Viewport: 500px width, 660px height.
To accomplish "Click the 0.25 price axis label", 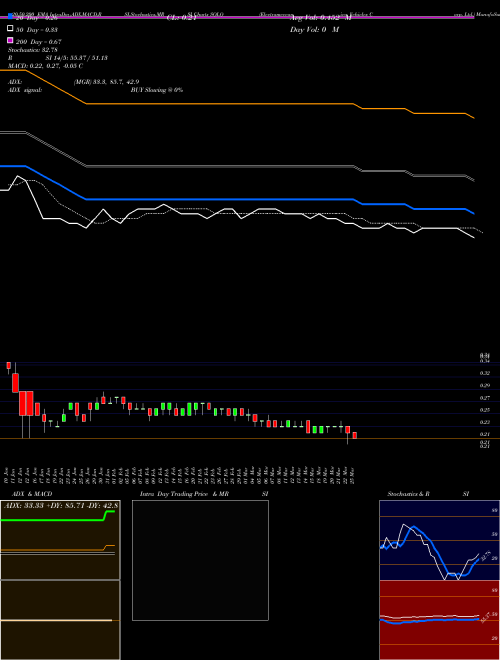I will (x=484, y=410).
